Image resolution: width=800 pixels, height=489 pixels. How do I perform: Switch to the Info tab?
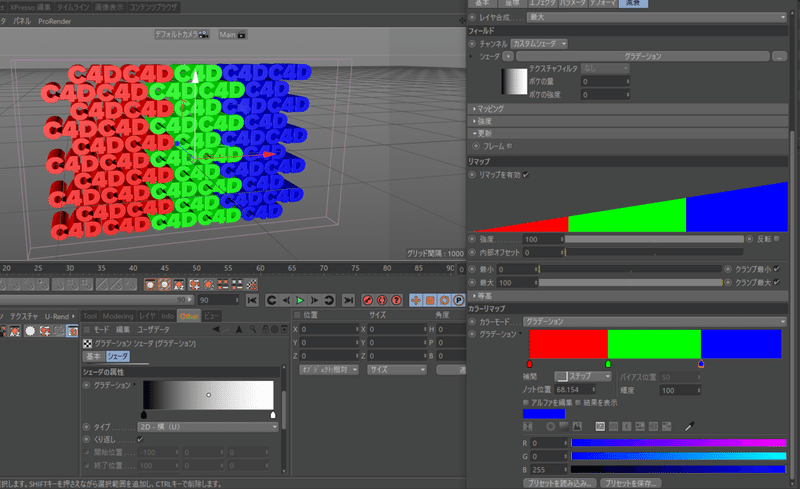[167, 316]
